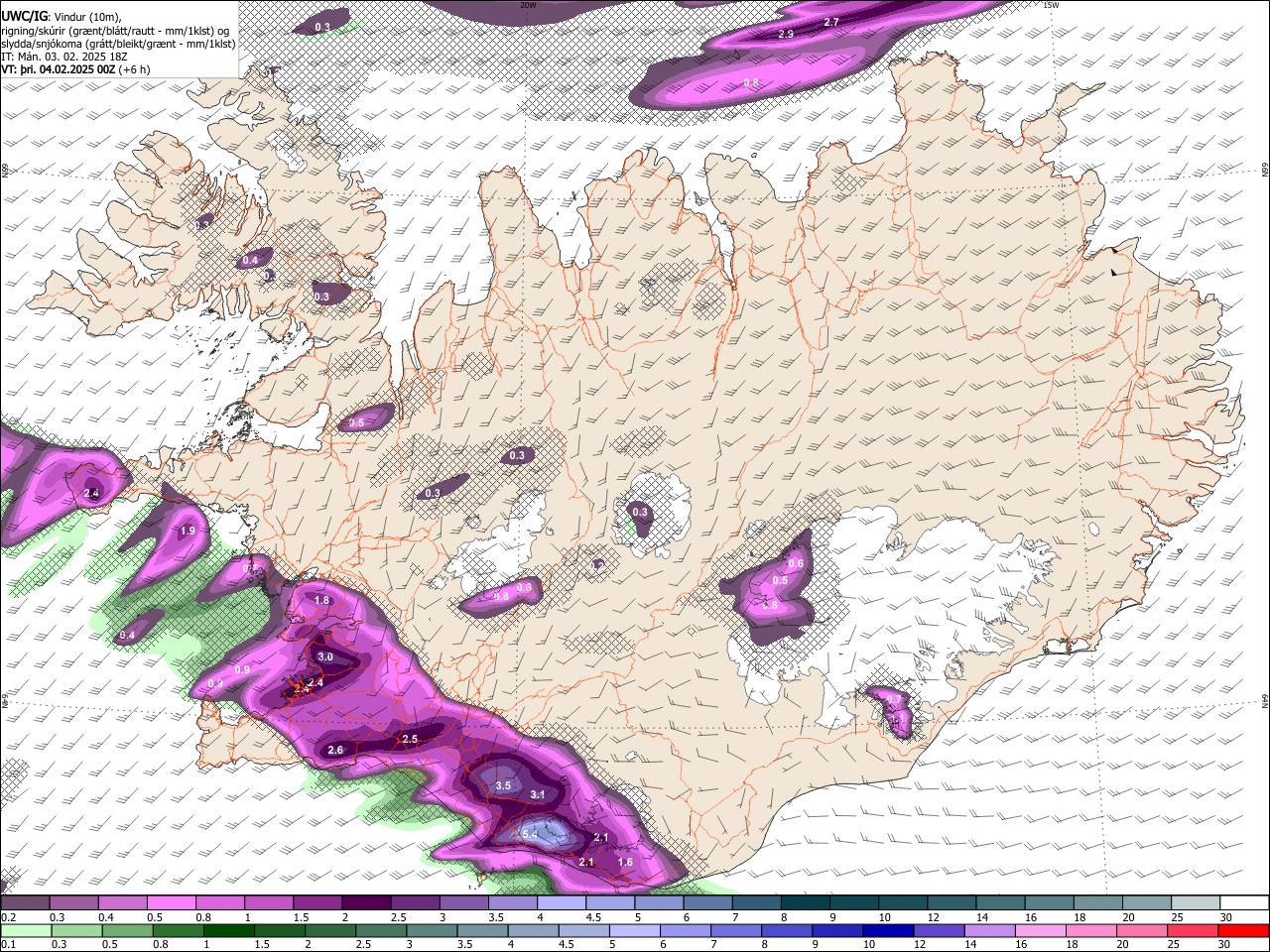Viewport: 1270px width, 952px height.
Task: Click the 2.6 precipitation value on the map
Action: point(335,750)
